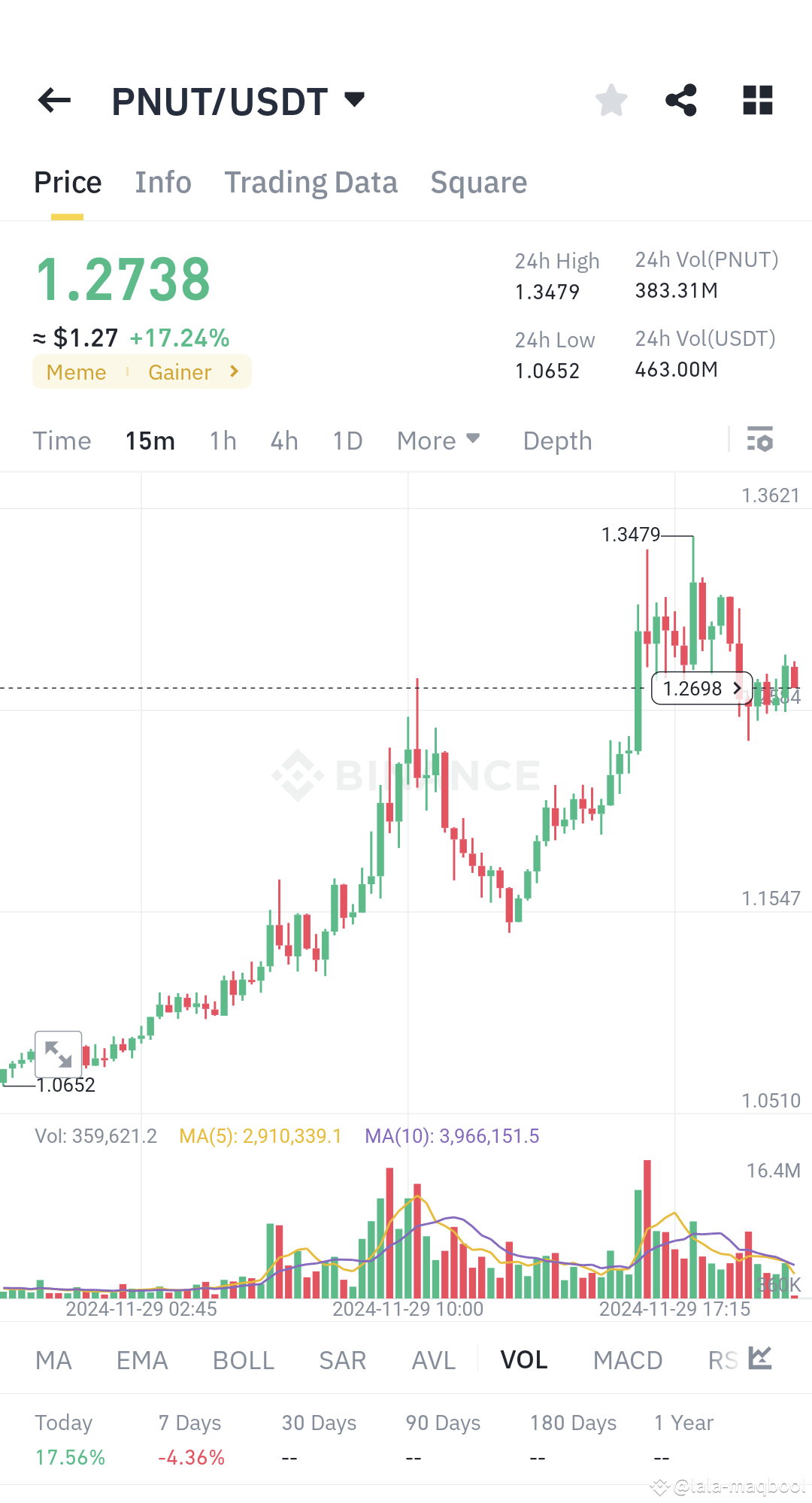Share the PNUT/USDT chart
Image resolution: width=812 pixels, height=1503 pixels.
(681, 100)
